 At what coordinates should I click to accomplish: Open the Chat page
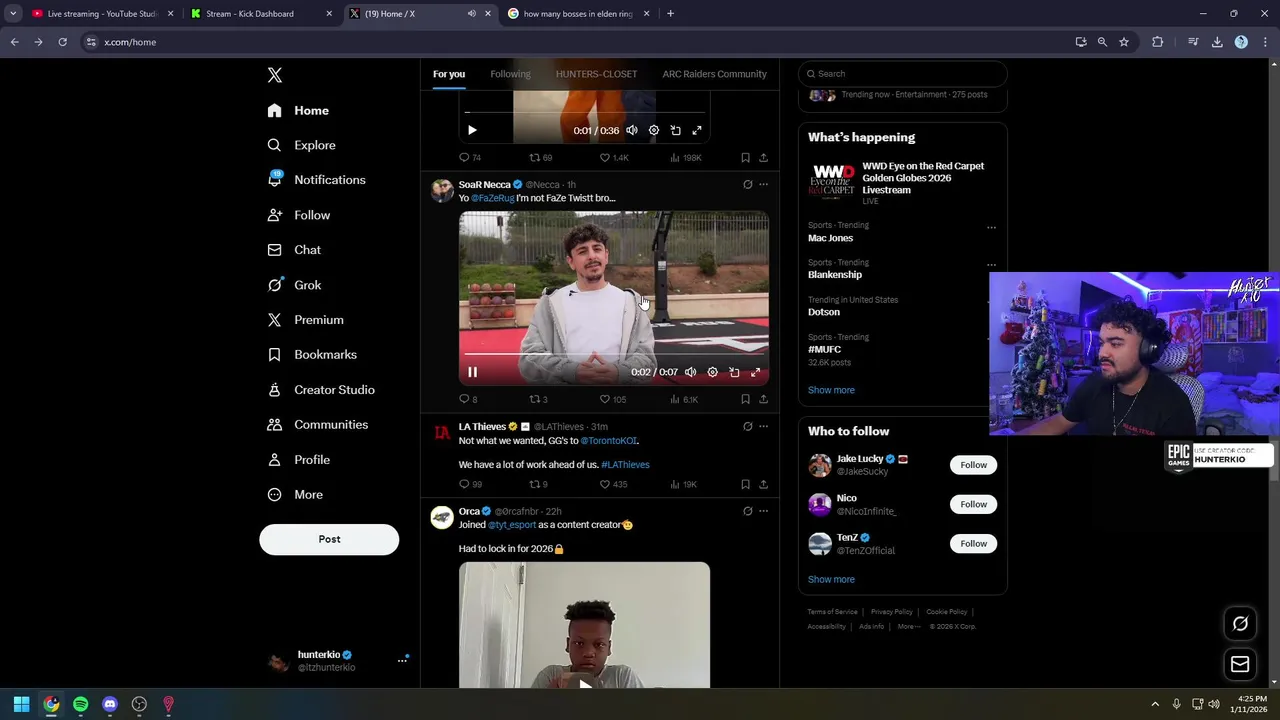click(294, 250)
